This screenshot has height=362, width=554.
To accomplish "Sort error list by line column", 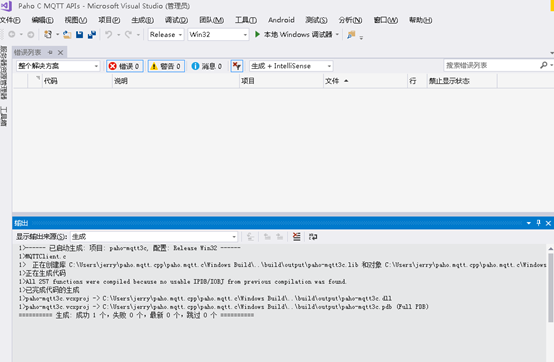I will (417, 81).
